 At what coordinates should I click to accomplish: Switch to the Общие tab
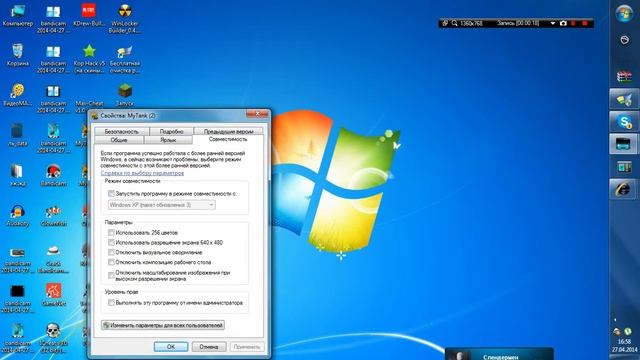(x=119, y=140)
